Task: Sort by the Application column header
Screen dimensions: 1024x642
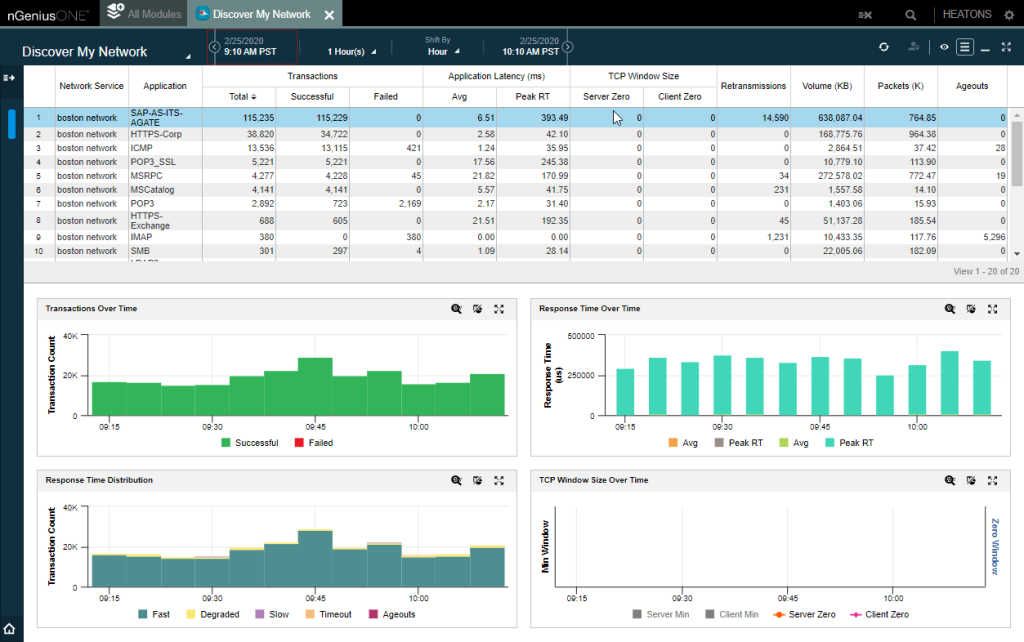Action: 165,86
